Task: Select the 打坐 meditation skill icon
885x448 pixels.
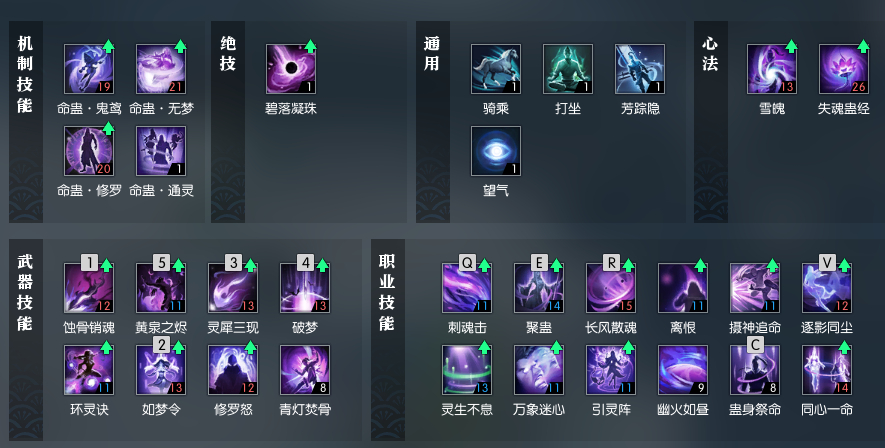Action: [x=568, y=69]
